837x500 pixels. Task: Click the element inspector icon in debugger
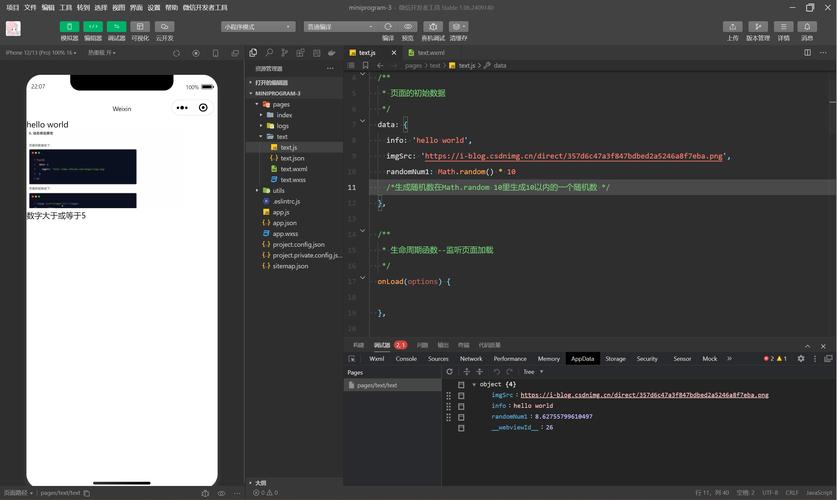[352, 359]
